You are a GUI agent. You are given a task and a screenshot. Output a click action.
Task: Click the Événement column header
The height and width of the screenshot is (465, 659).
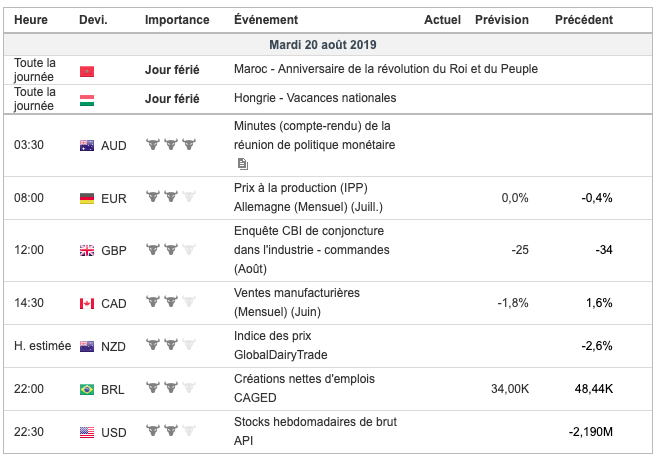265,20
